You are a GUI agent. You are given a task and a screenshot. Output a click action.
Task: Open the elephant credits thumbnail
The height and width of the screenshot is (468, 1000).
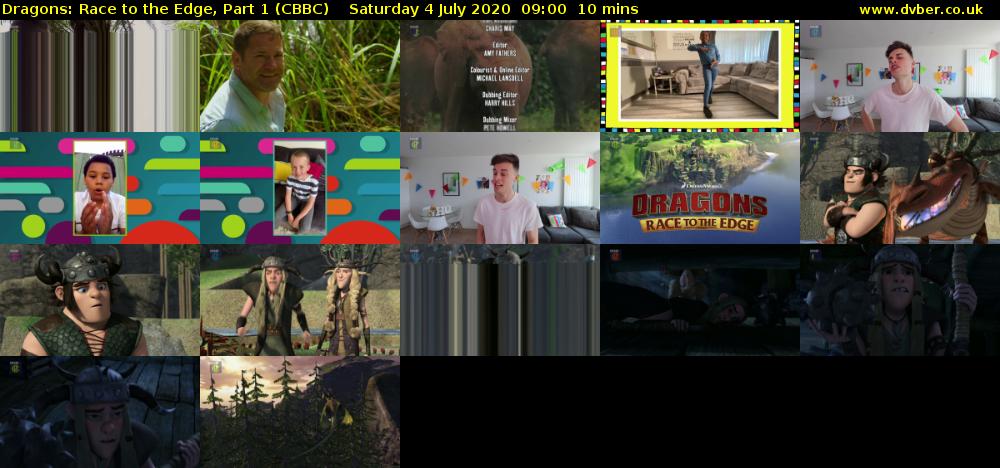500,76
